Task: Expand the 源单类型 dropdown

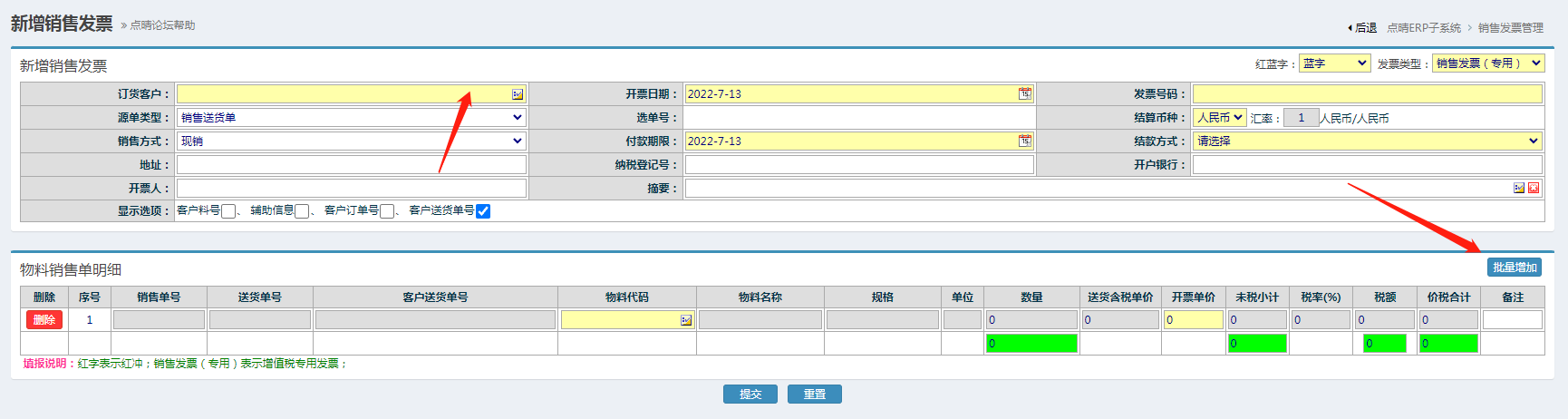Action: tap(351, 118)
